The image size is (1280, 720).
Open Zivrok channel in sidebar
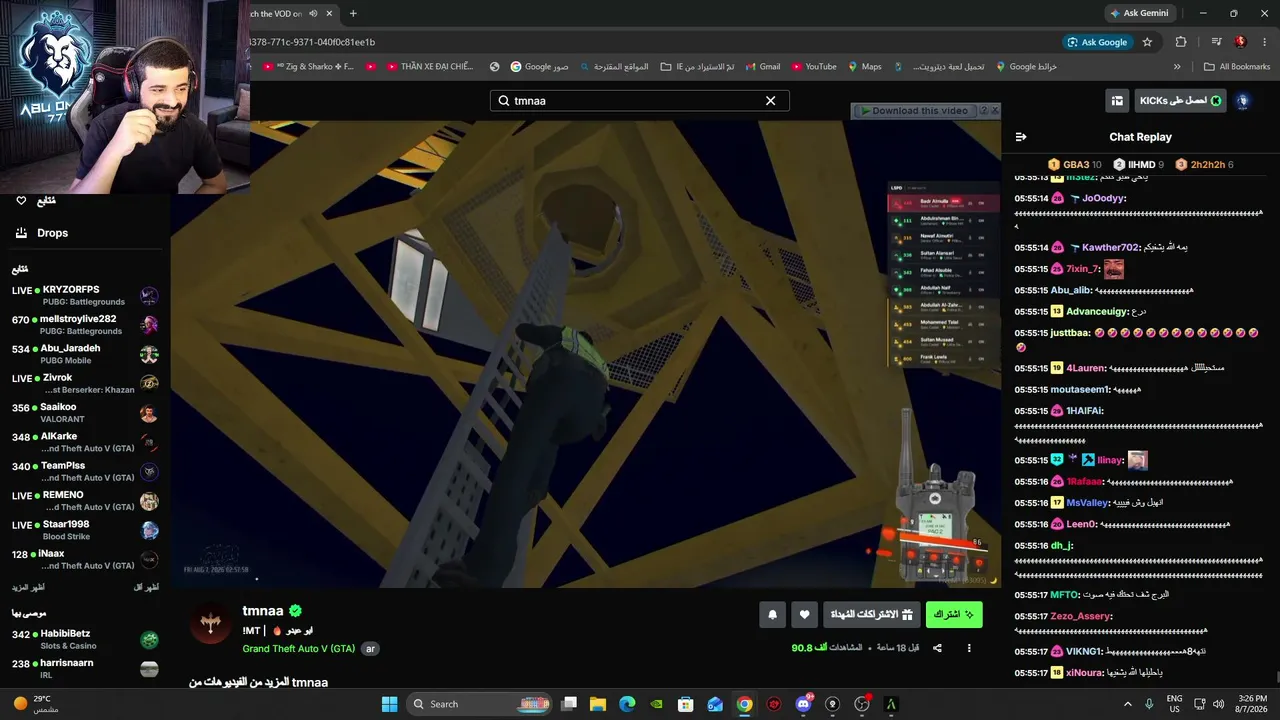point(85,384)
